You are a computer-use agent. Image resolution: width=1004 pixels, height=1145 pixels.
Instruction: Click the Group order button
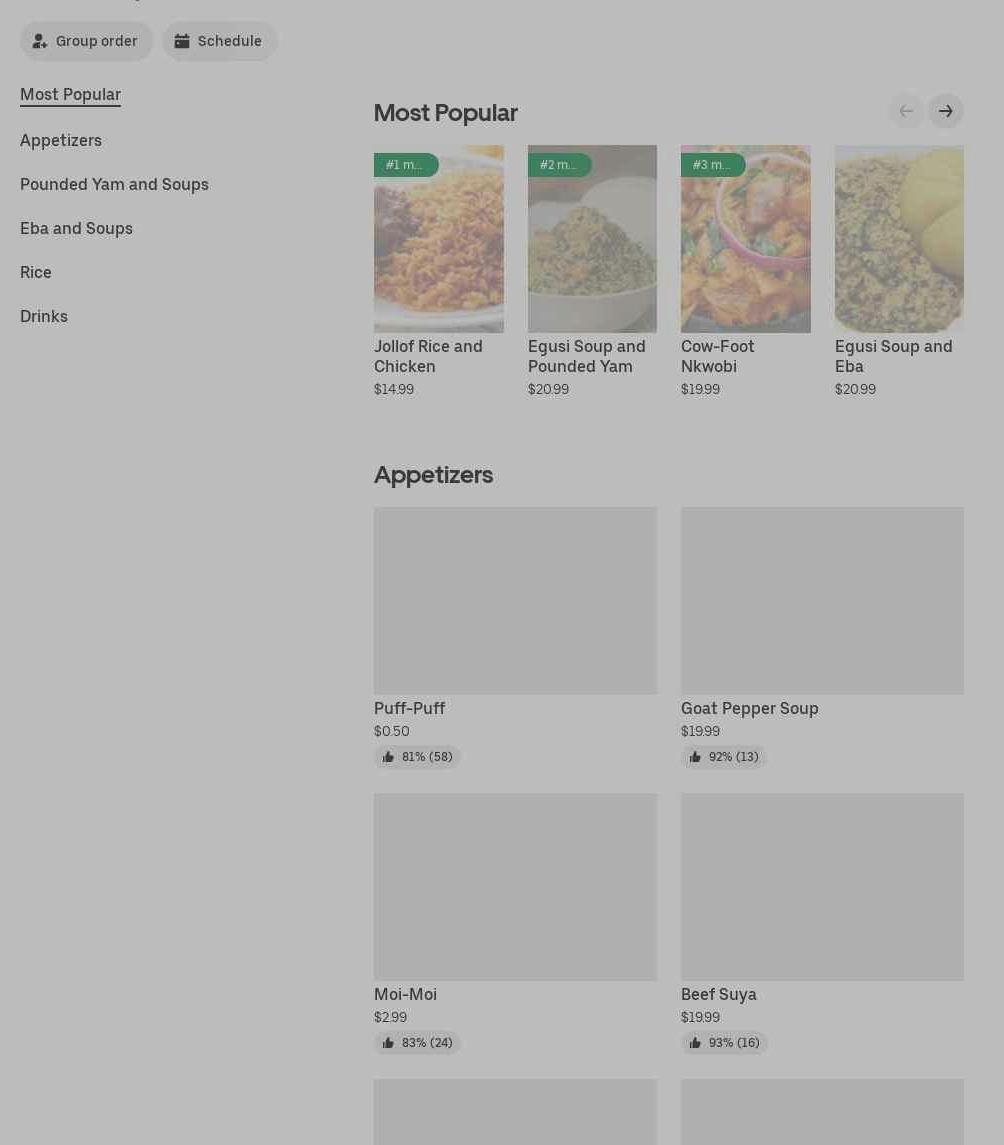click(86, 41)
